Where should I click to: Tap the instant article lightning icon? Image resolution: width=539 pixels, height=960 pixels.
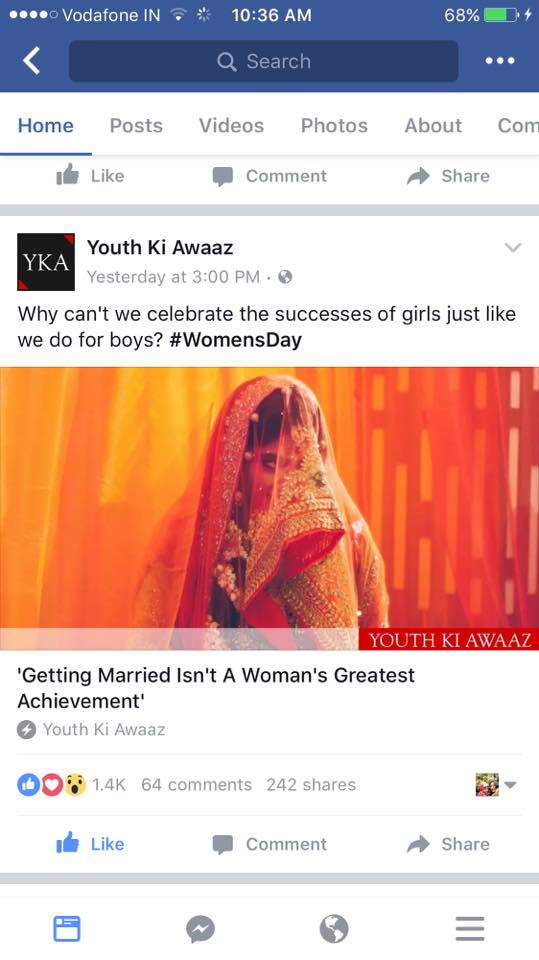26,730
